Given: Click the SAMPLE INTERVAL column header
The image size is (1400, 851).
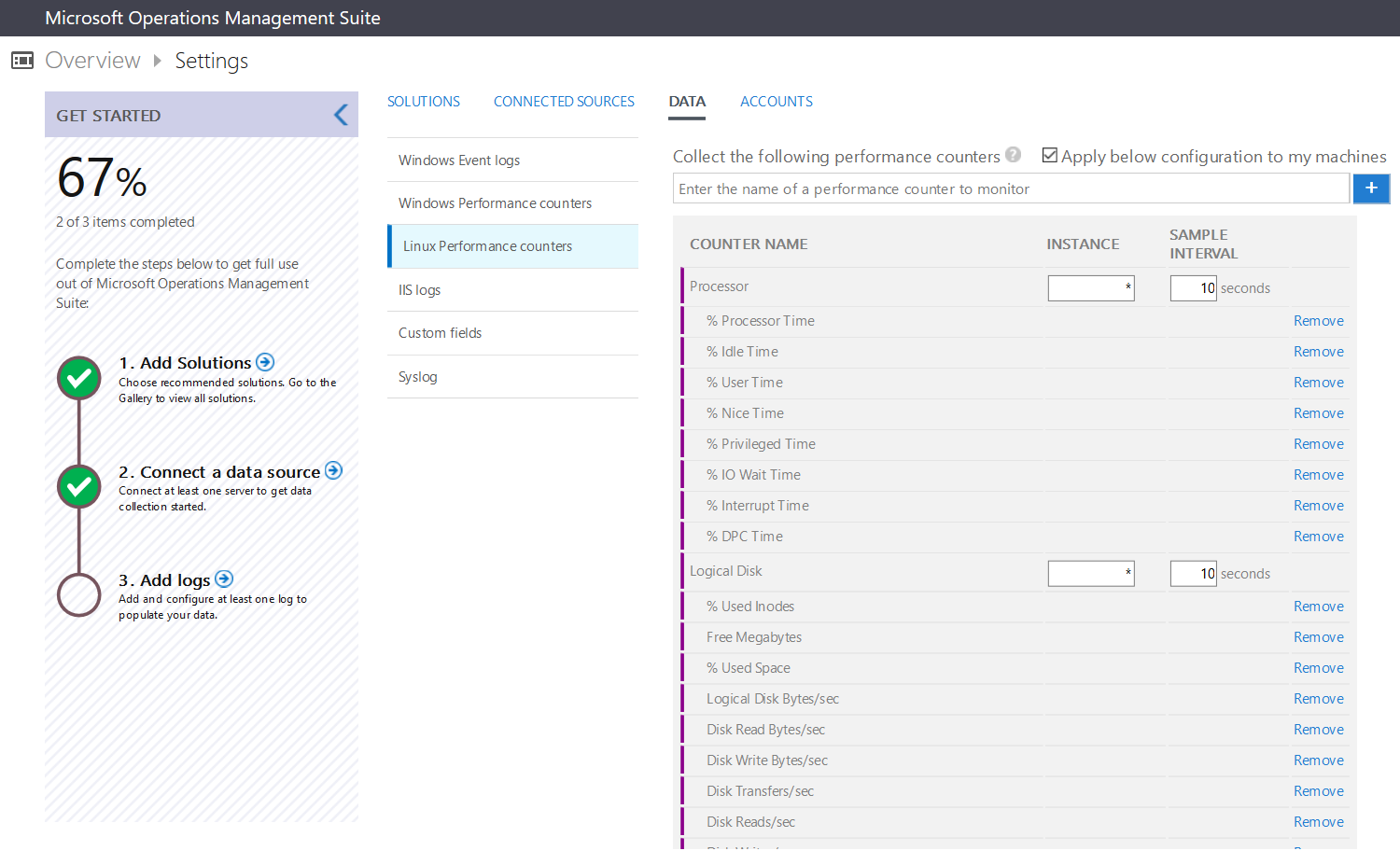Looking at the screenshot, I should coord(1204,244).
